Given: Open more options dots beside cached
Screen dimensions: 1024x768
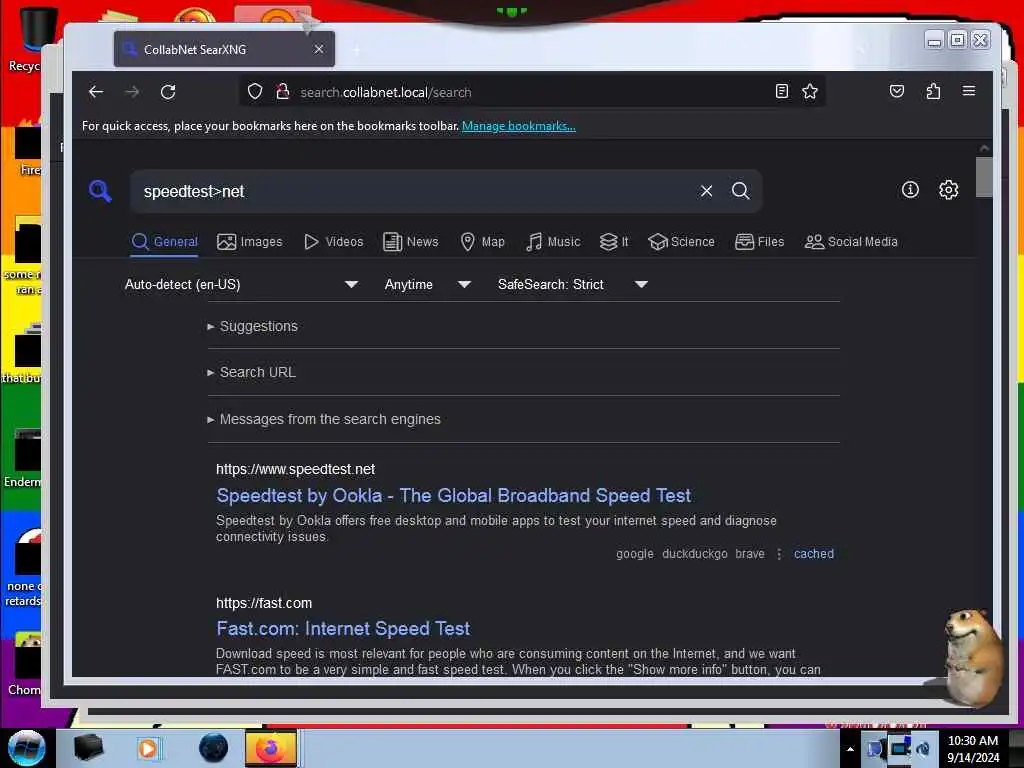Looking at the screenshot, I should tap(778, 554).
